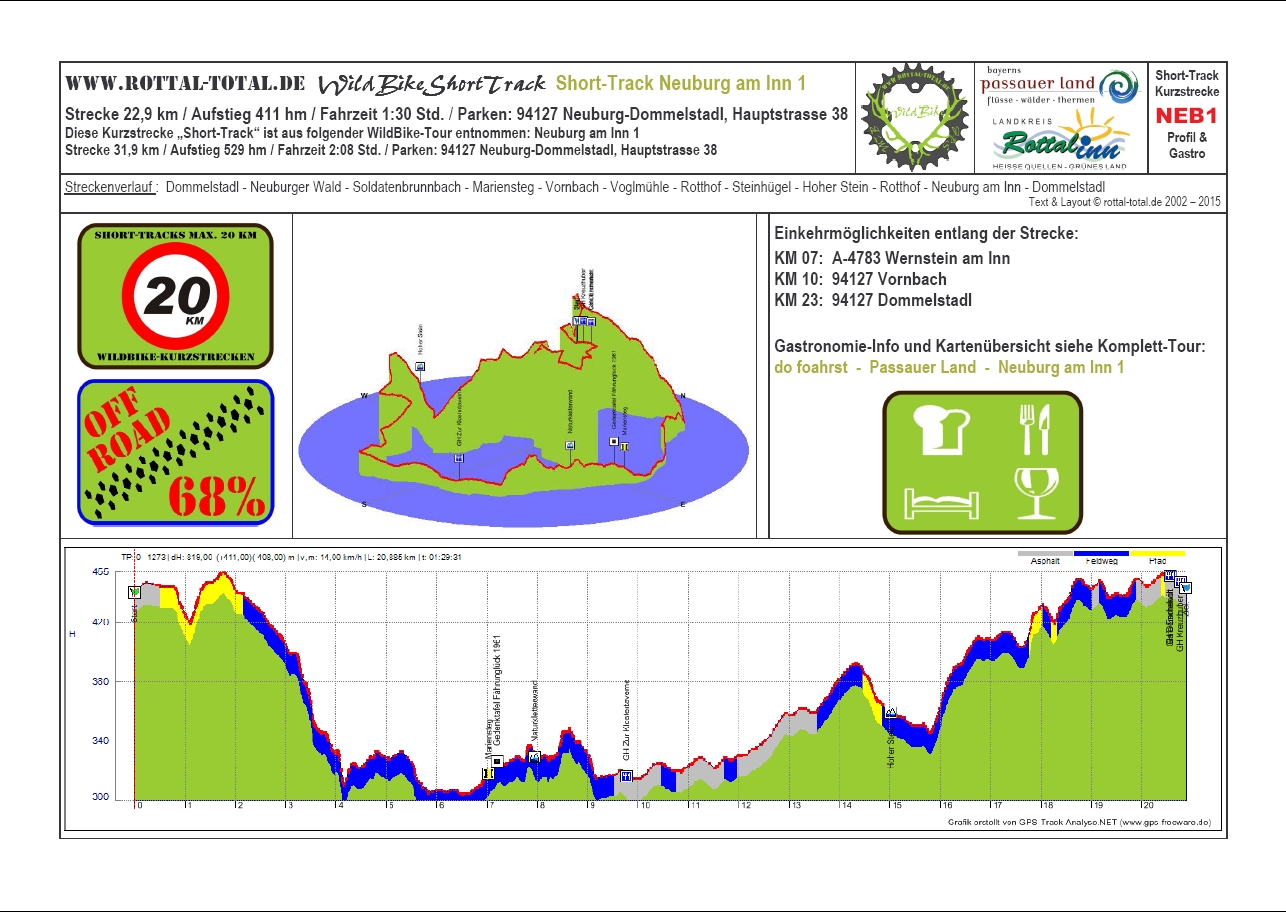Click the www.rottal-total.de website heading
The width and height of the screenshot is (1286, 912).
(x=185, y=83)
